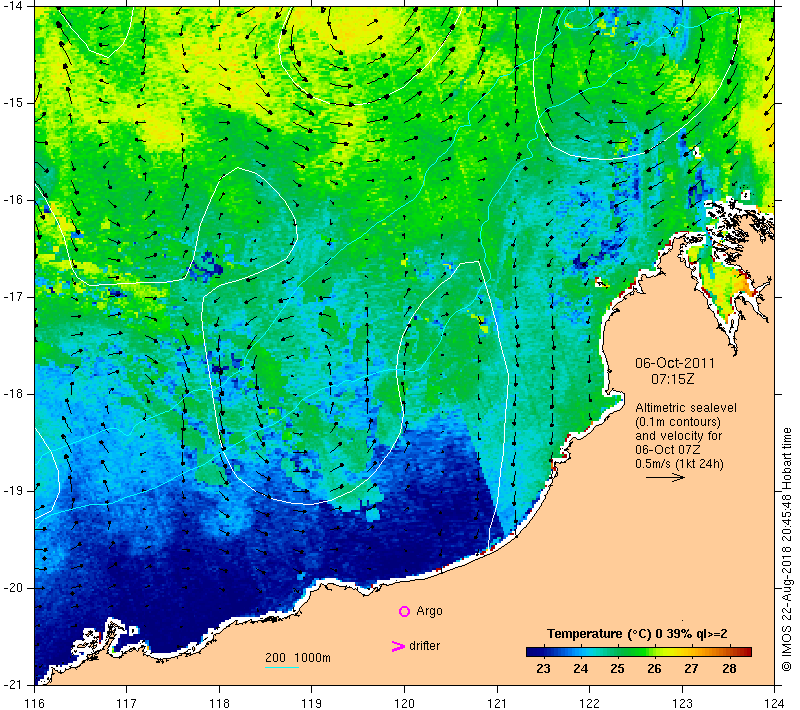The width and height of the screenshot is (800, 710).
Task: Click the 0.5m/s velocity scale arrow
Action: [665, 477]
